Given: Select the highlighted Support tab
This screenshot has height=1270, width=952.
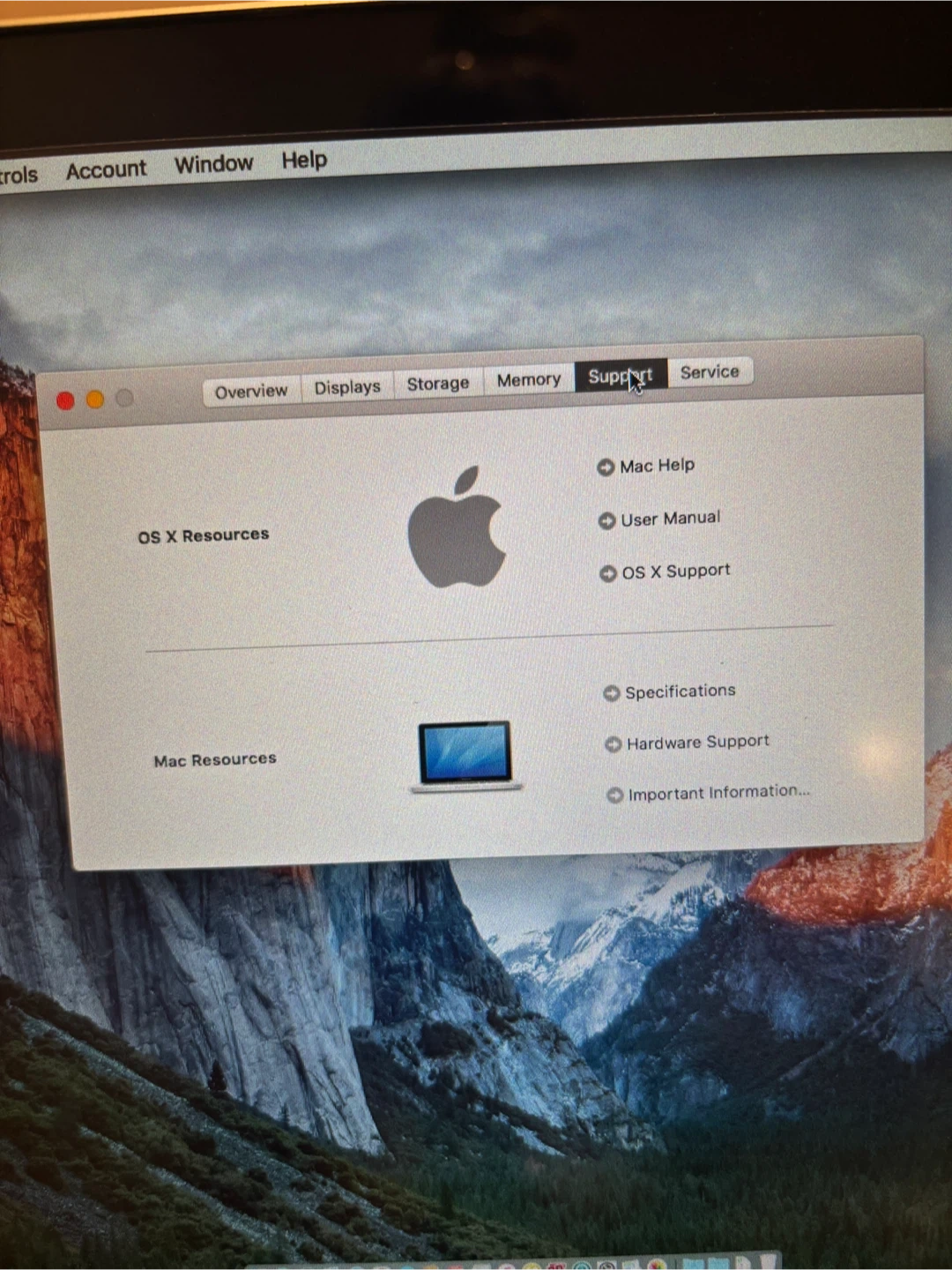Looking at the screenshot, I should point(620,377).
